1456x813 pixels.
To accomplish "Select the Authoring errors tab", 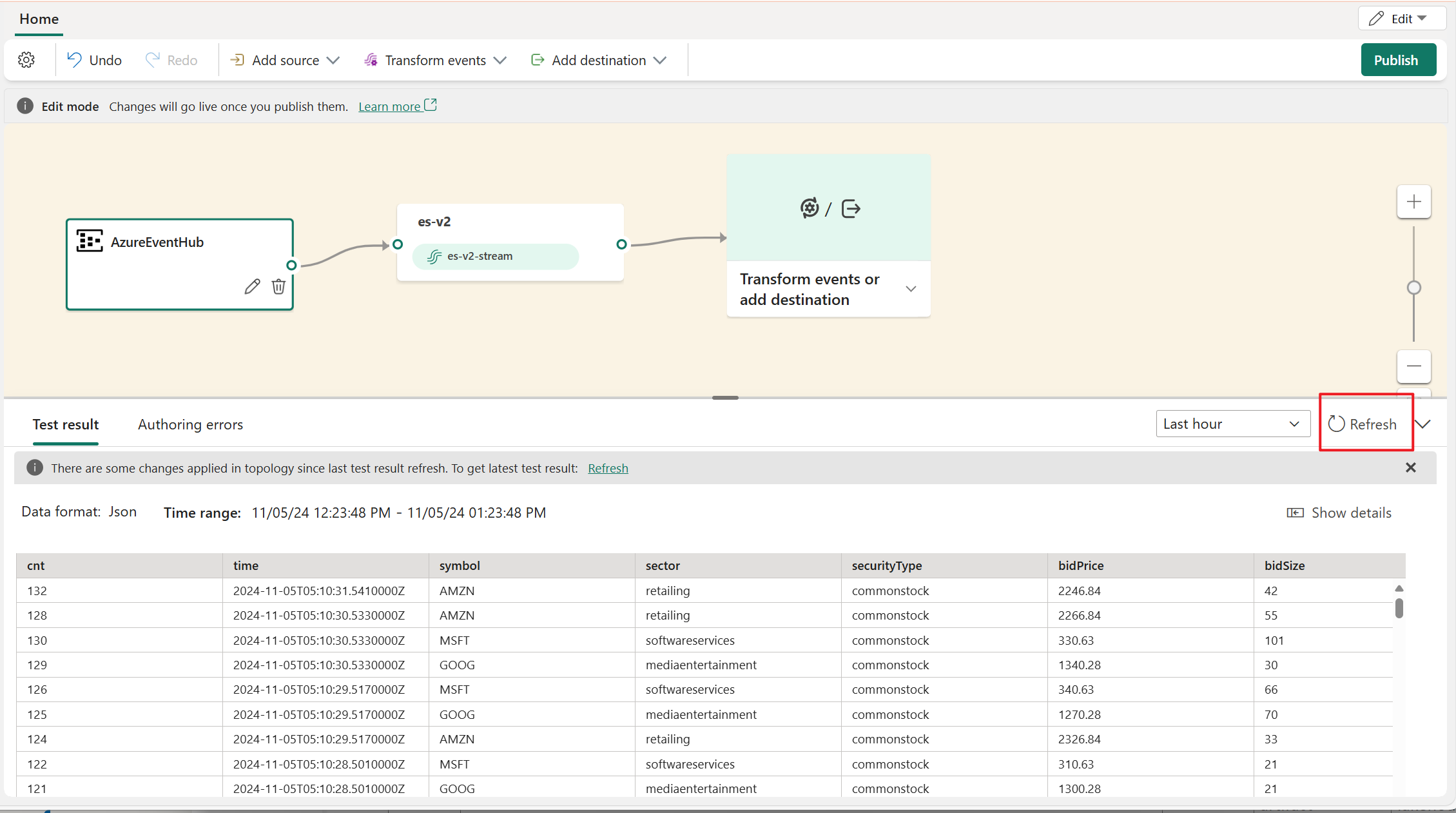I will 190,424.
